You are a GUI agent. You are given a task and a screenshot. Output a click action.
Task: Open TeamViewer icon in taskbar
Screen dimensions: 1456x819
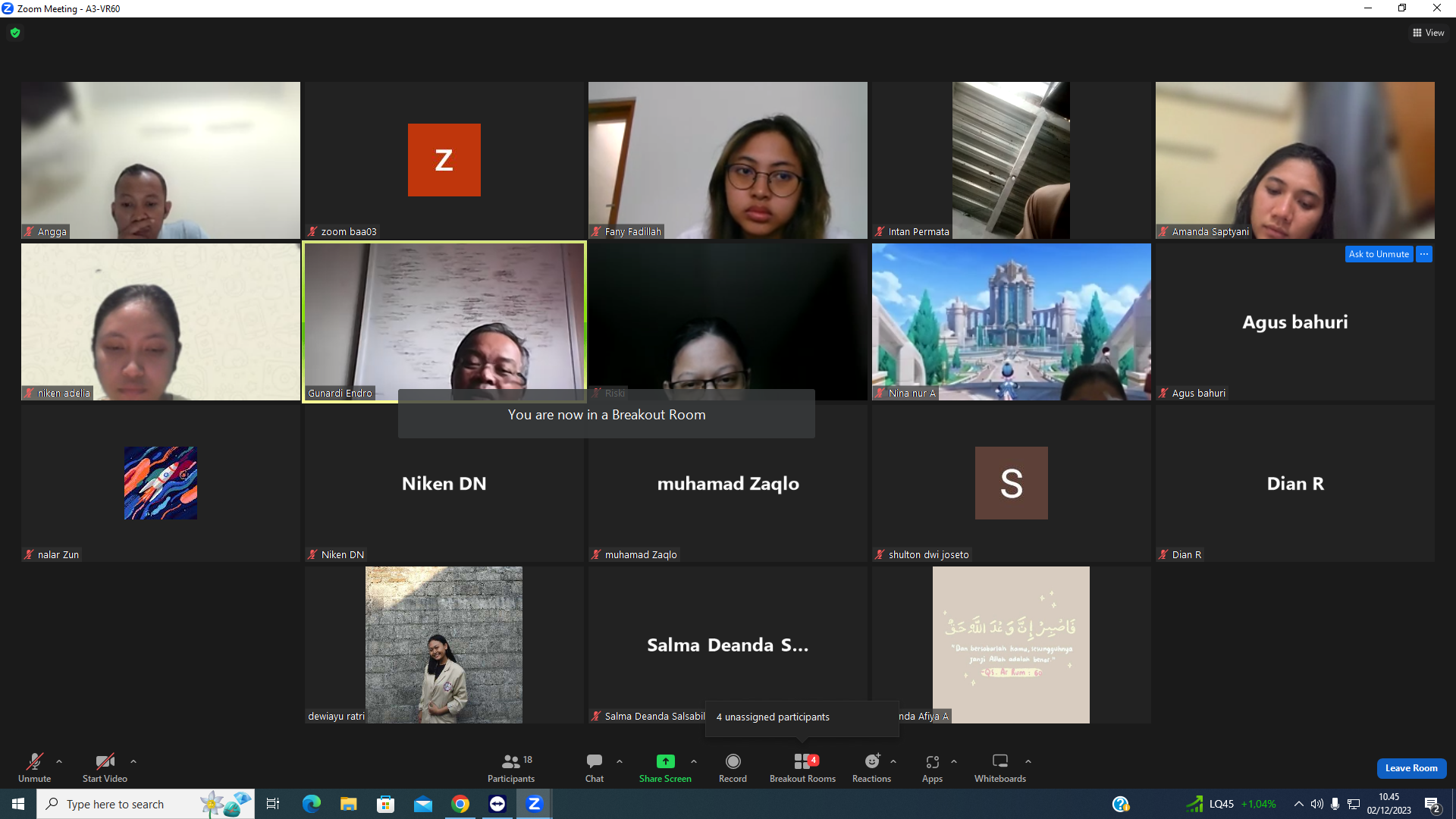497,804
